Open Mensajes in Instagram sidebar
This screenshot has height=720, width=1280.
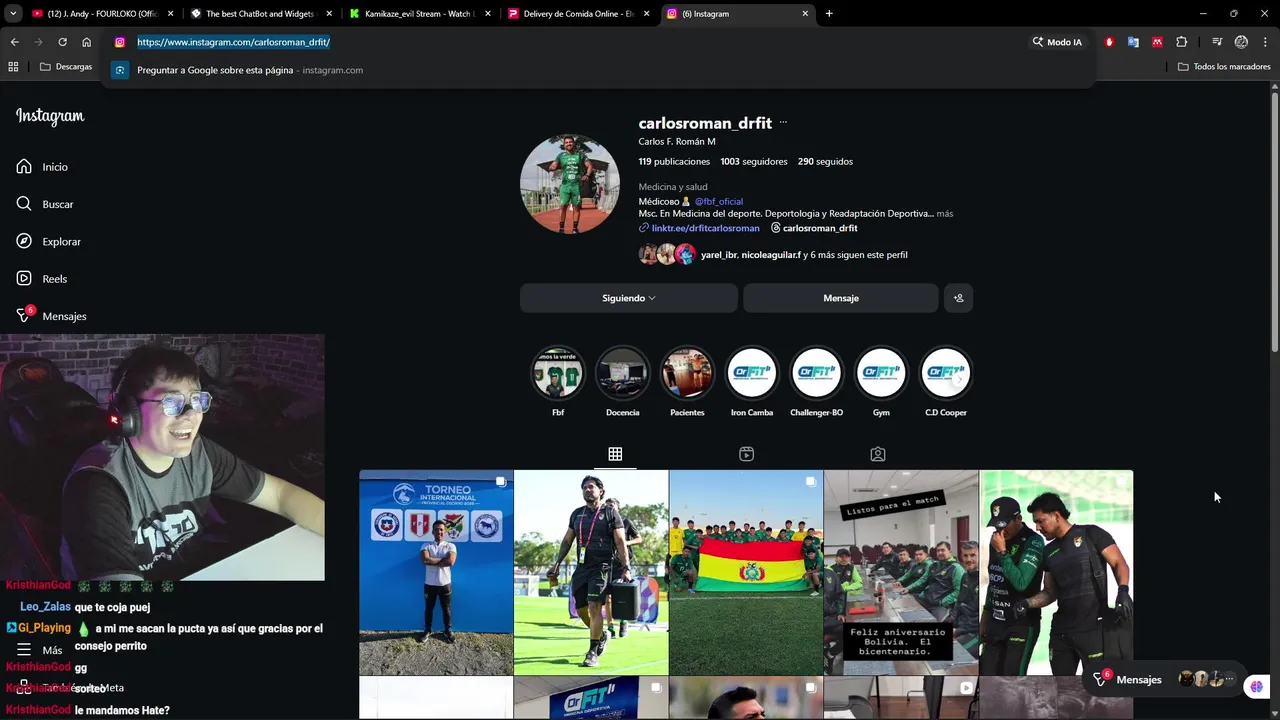[51, 316]
